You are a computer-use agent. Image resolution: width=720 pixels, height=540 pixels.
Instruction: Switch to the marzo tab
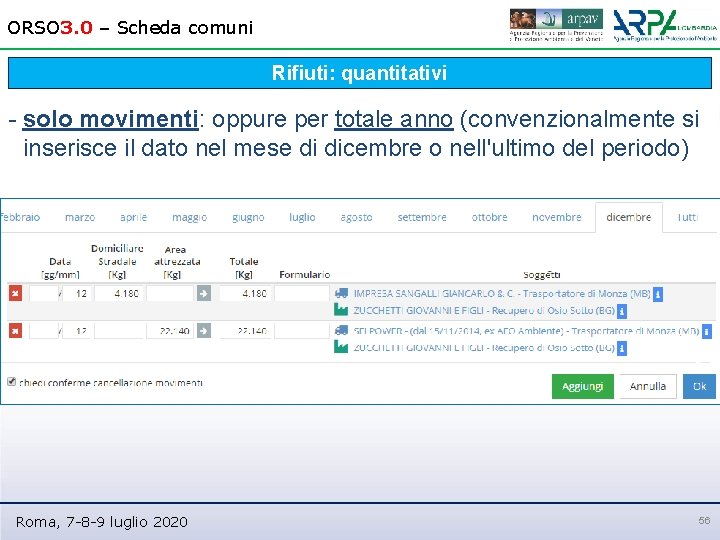(x=80, y=217)
